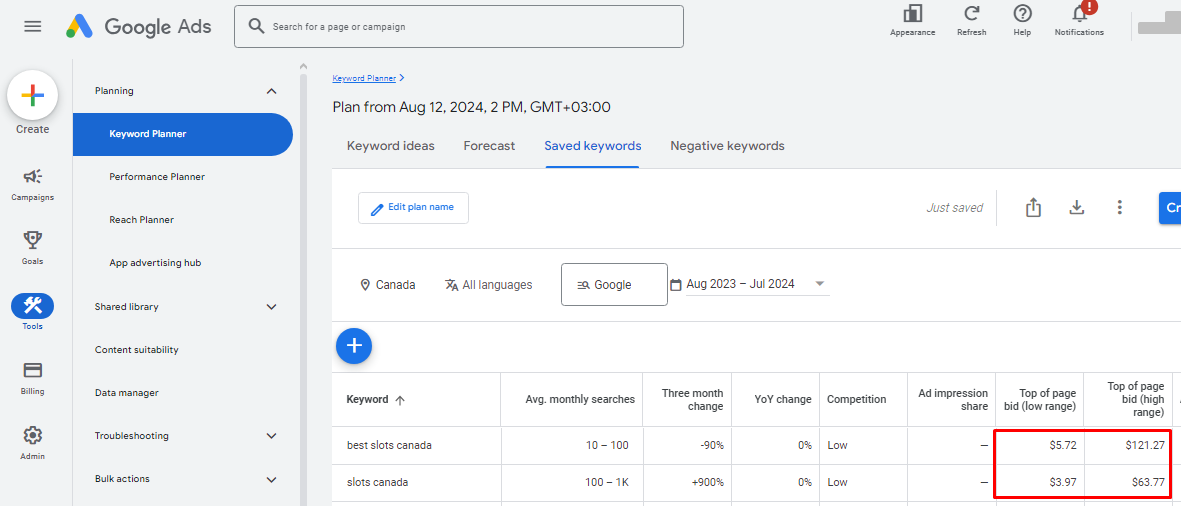The height and width of the screenshot is (506, 1181).
Task: Open the three-dot more options menu
Action: (x=1120, y=207)
